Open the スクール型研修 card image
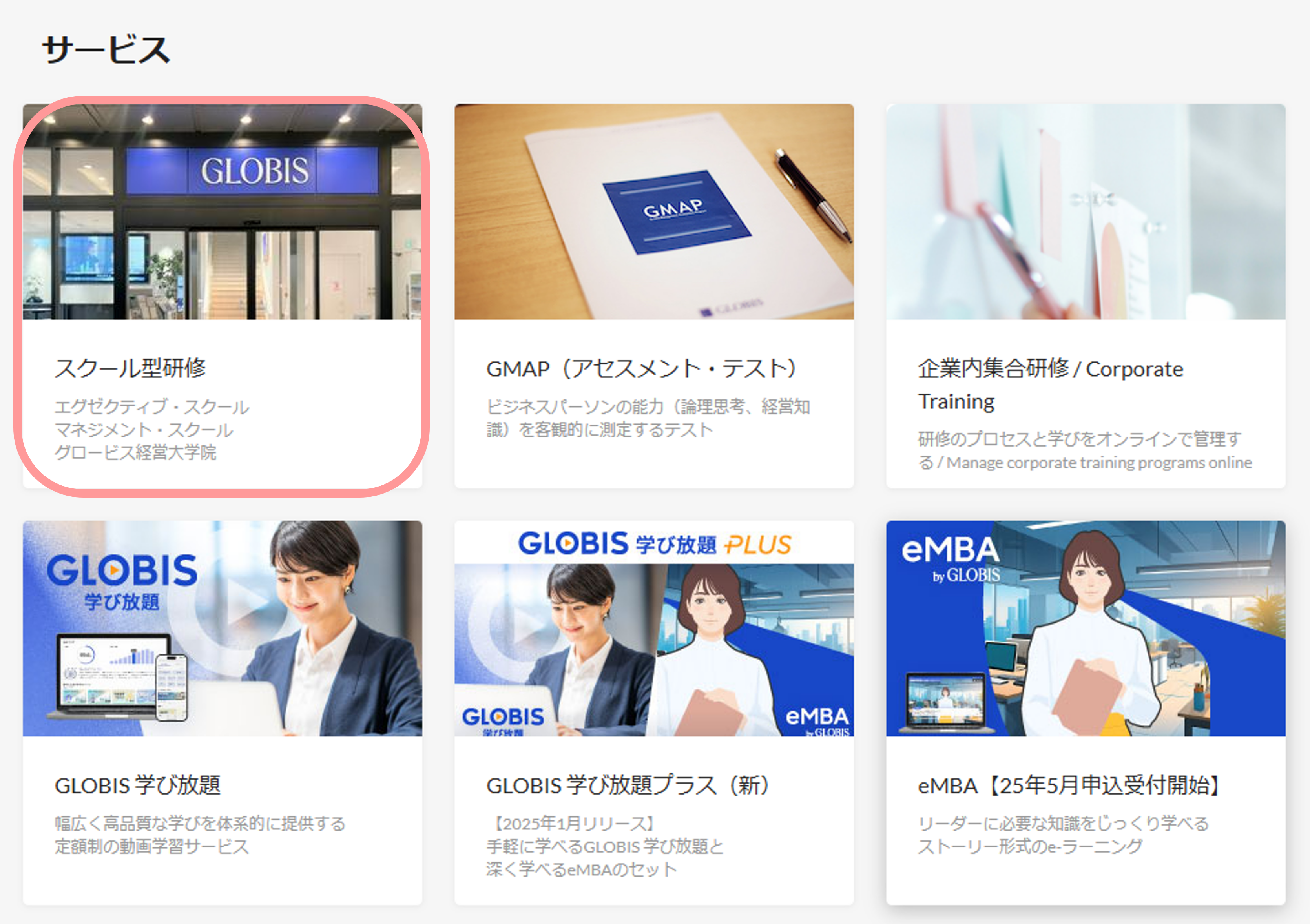The image size is (1310, 924). click(x=223, y=211)
